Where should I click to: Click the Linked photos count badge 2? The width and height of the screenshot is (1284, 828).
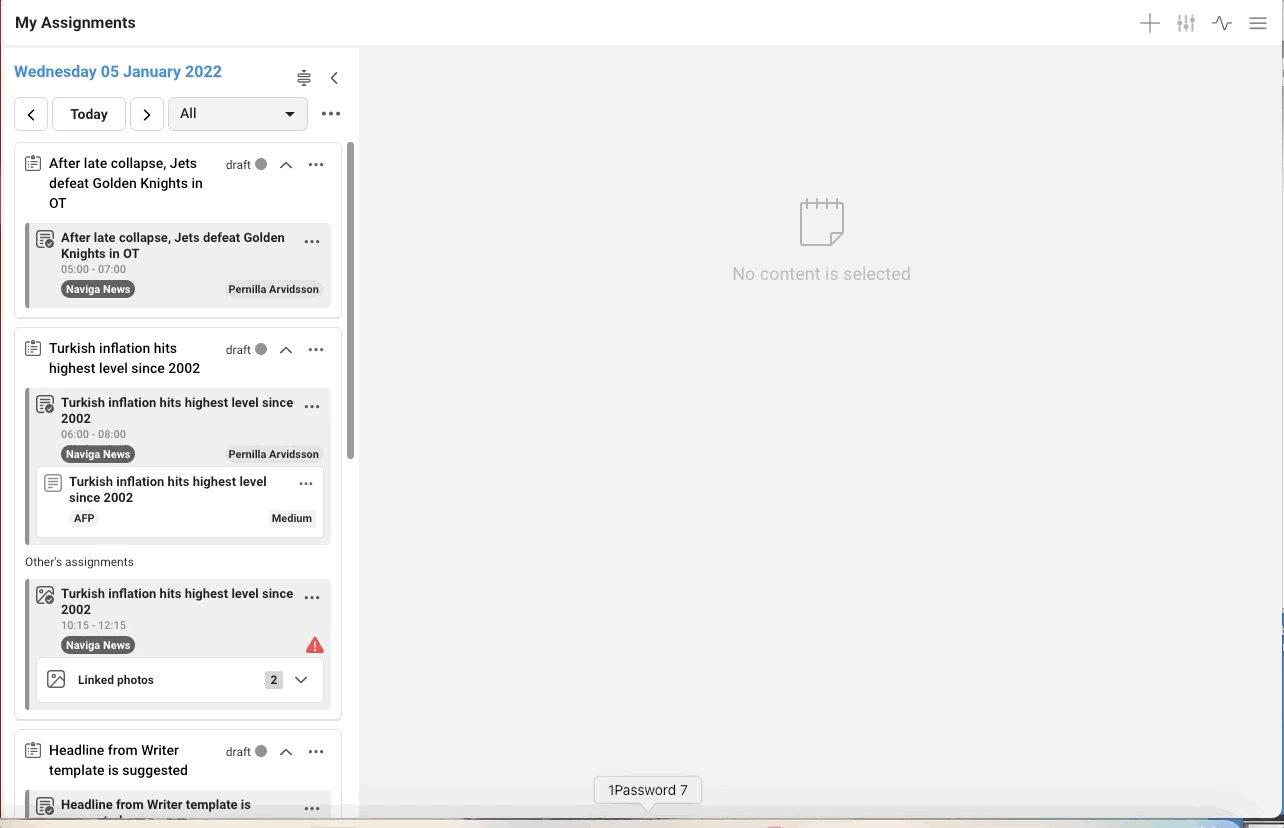(274, 680)
